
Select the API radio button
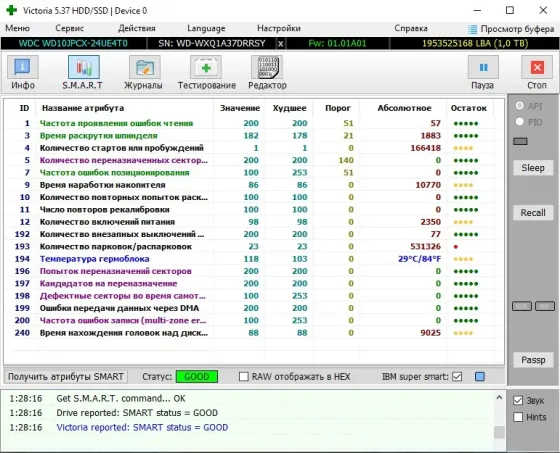[x=520, y=106]
